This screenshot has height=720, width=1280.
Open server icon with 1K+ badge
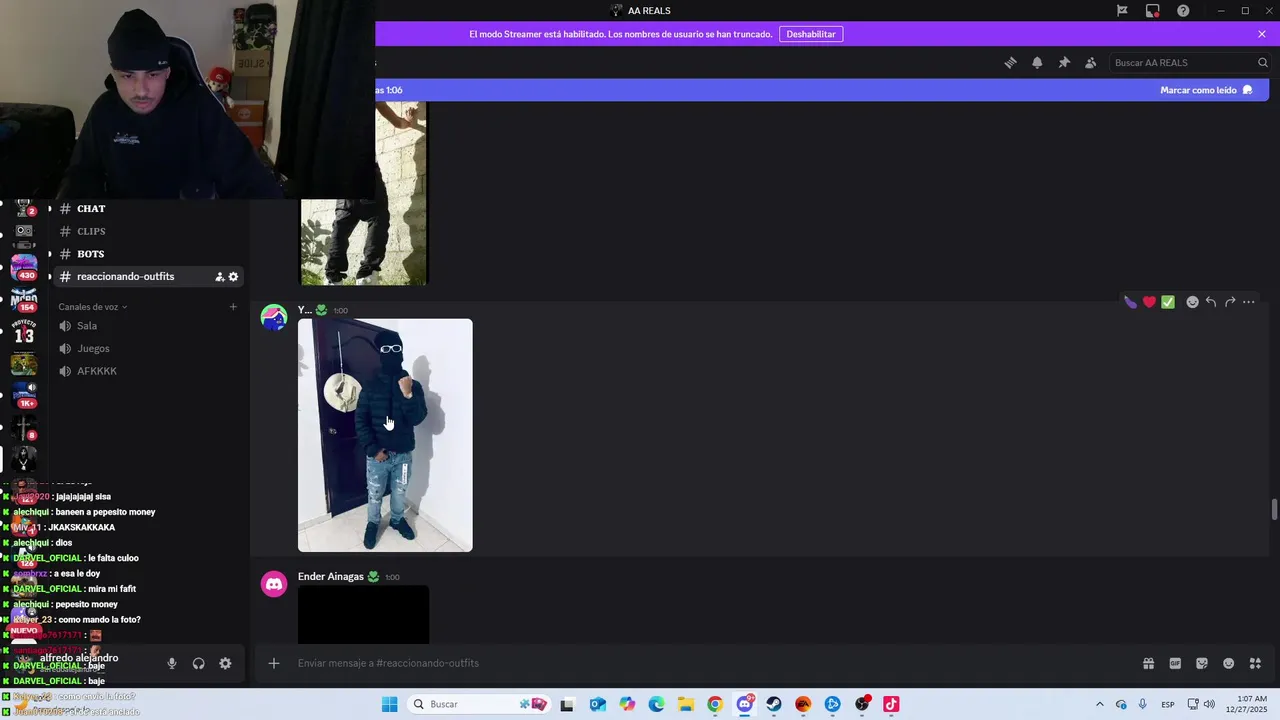tap(24, 395)
